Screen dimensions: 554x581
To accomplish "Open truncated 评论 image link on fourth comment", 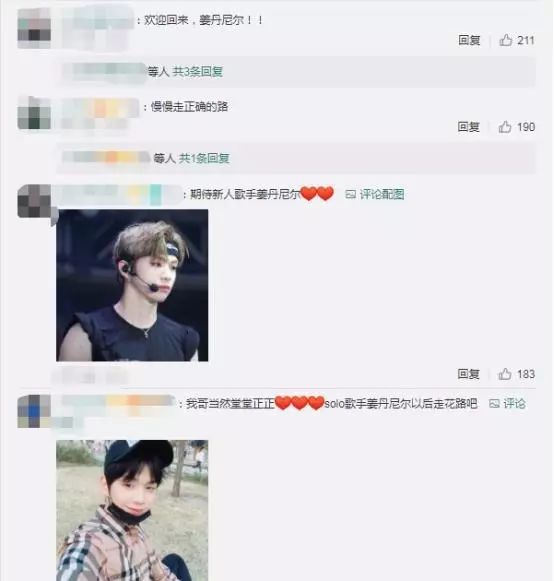I will (514, 403).
